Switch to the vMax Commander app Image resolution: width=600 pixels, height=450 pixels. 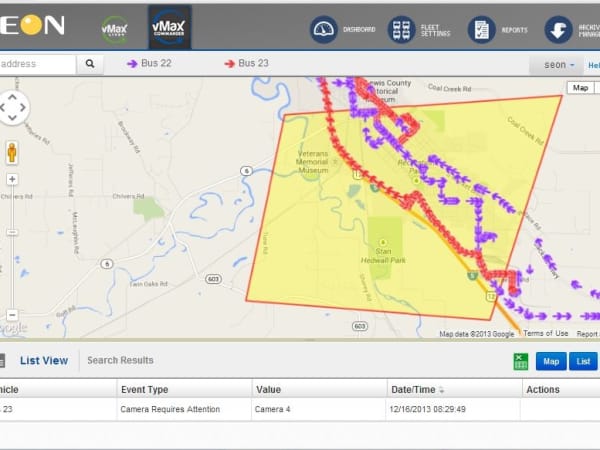pyautogui.click(x=169, y=27)
